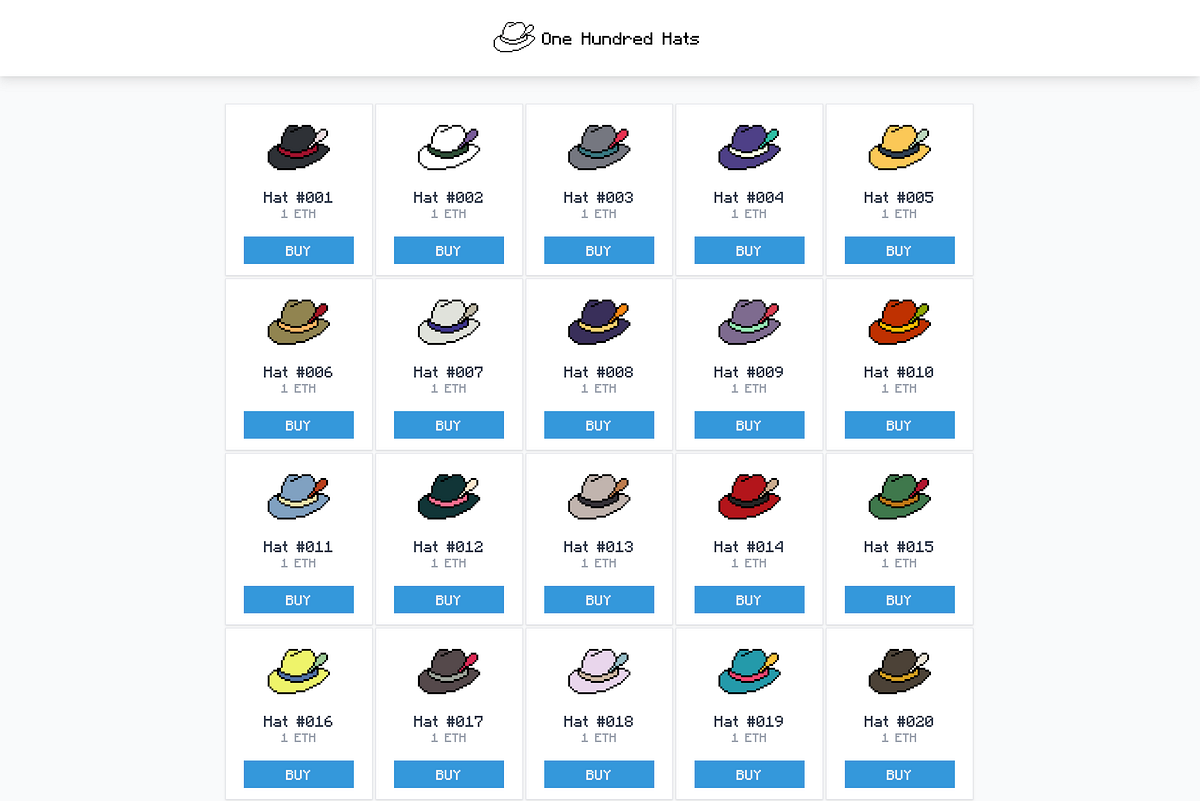
Task: Open the gray hat image for Hat #003
Action: [x=598, y=145]
